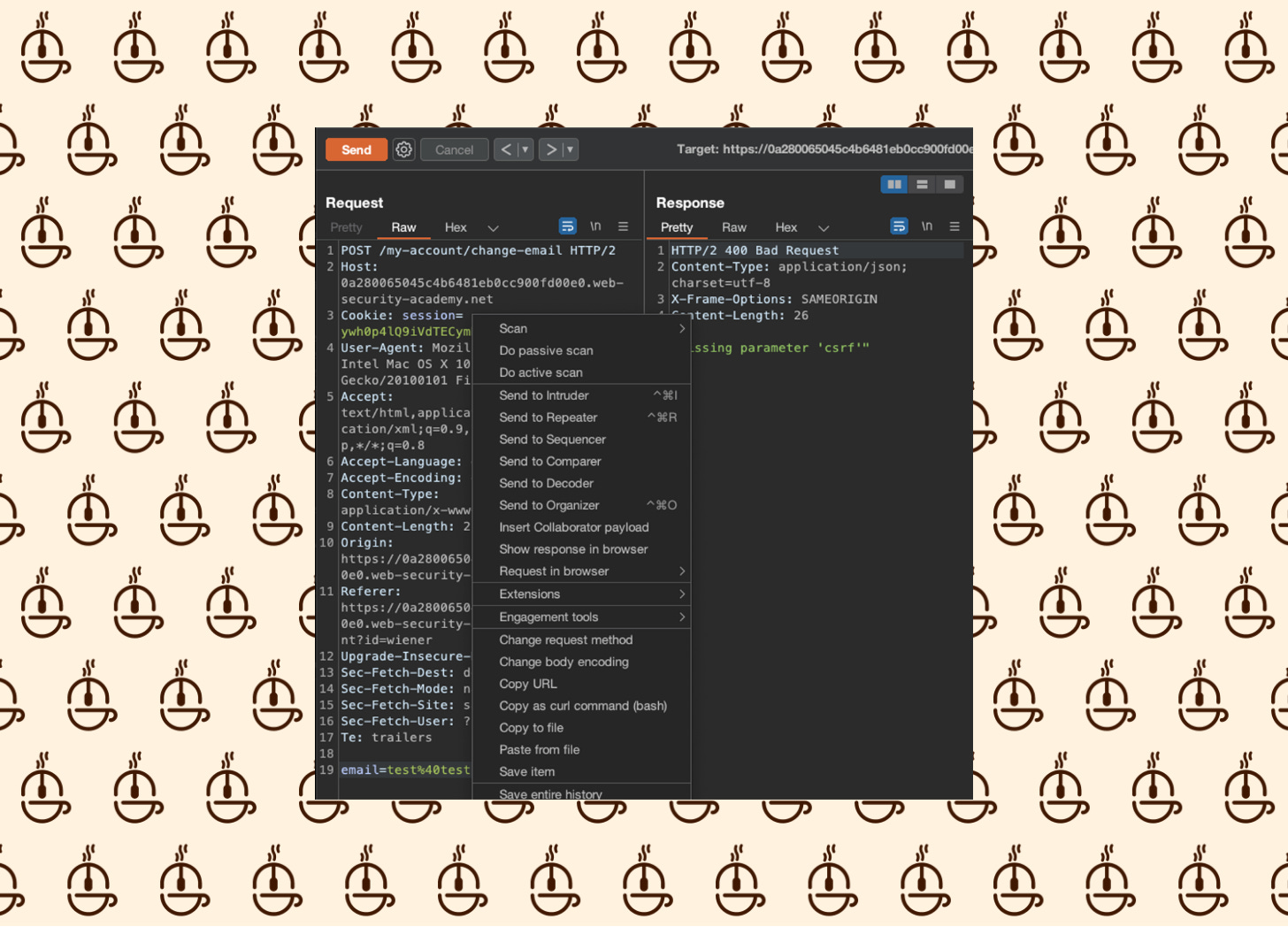Select the Response Raw tab
Viewport: 1288px width, 927px height.
[733, 227]
